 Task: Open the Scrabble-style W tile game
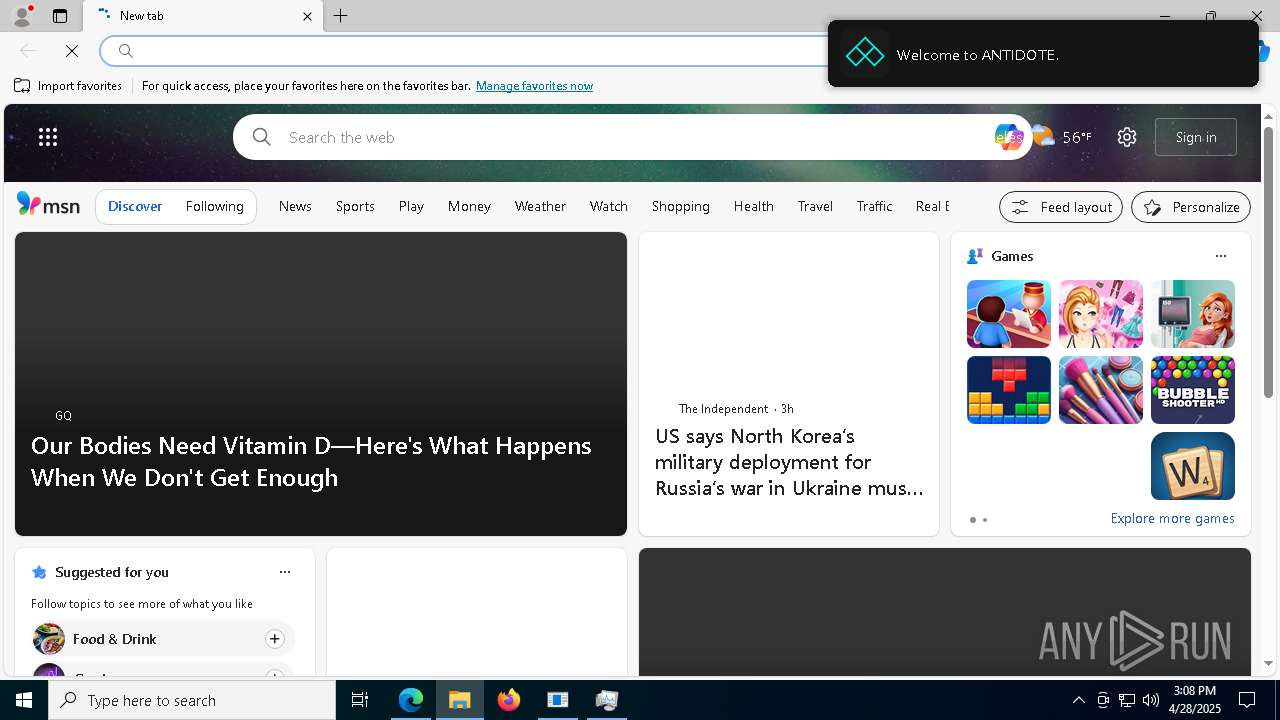1193,466
